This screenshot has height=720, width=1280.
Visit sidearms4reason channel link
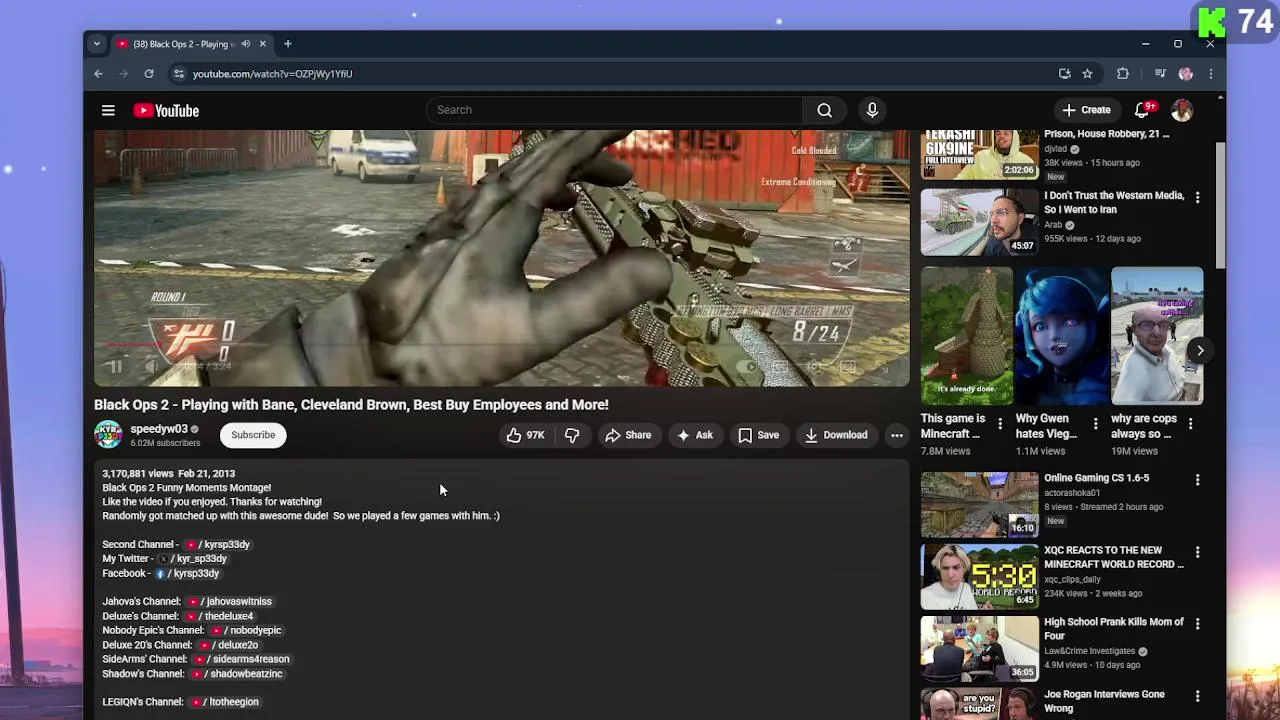[x=241, y=660]
